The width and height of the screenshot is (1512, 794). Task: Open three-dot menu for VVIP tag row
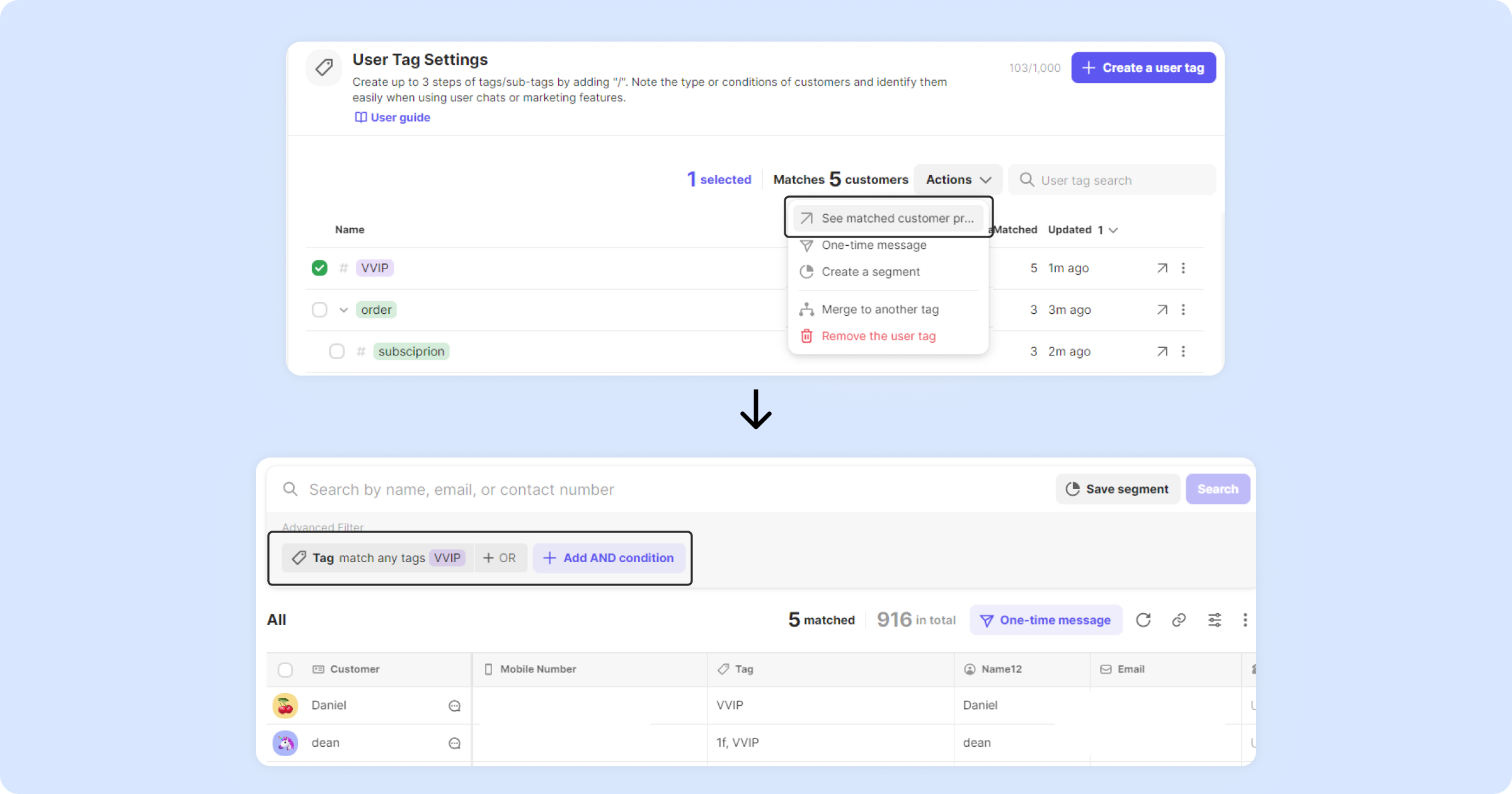(x=1183, y=268)
